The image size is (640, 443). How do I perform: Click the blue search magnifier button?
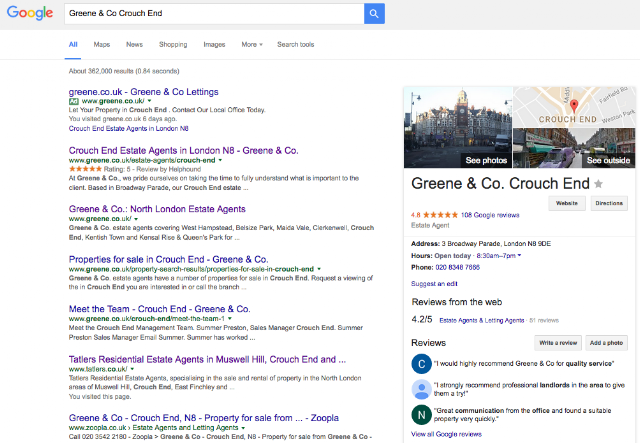coord(374,13)
